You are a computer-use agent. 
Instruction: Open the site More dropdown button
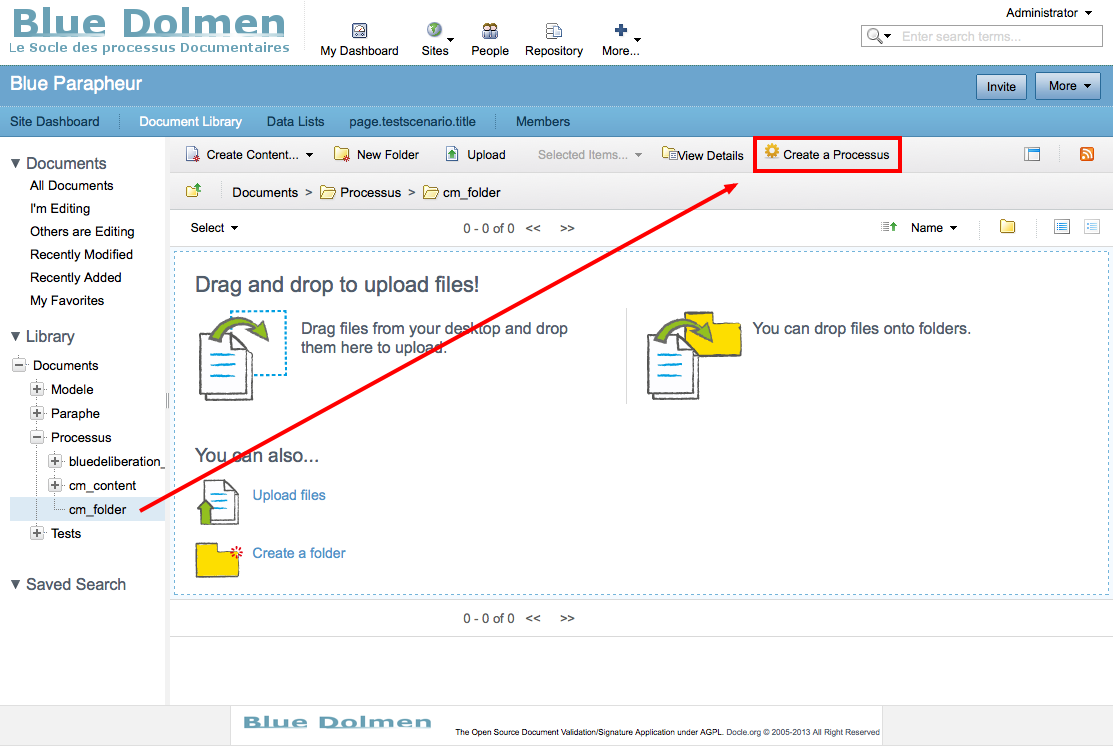click(x=1068, y=86)
